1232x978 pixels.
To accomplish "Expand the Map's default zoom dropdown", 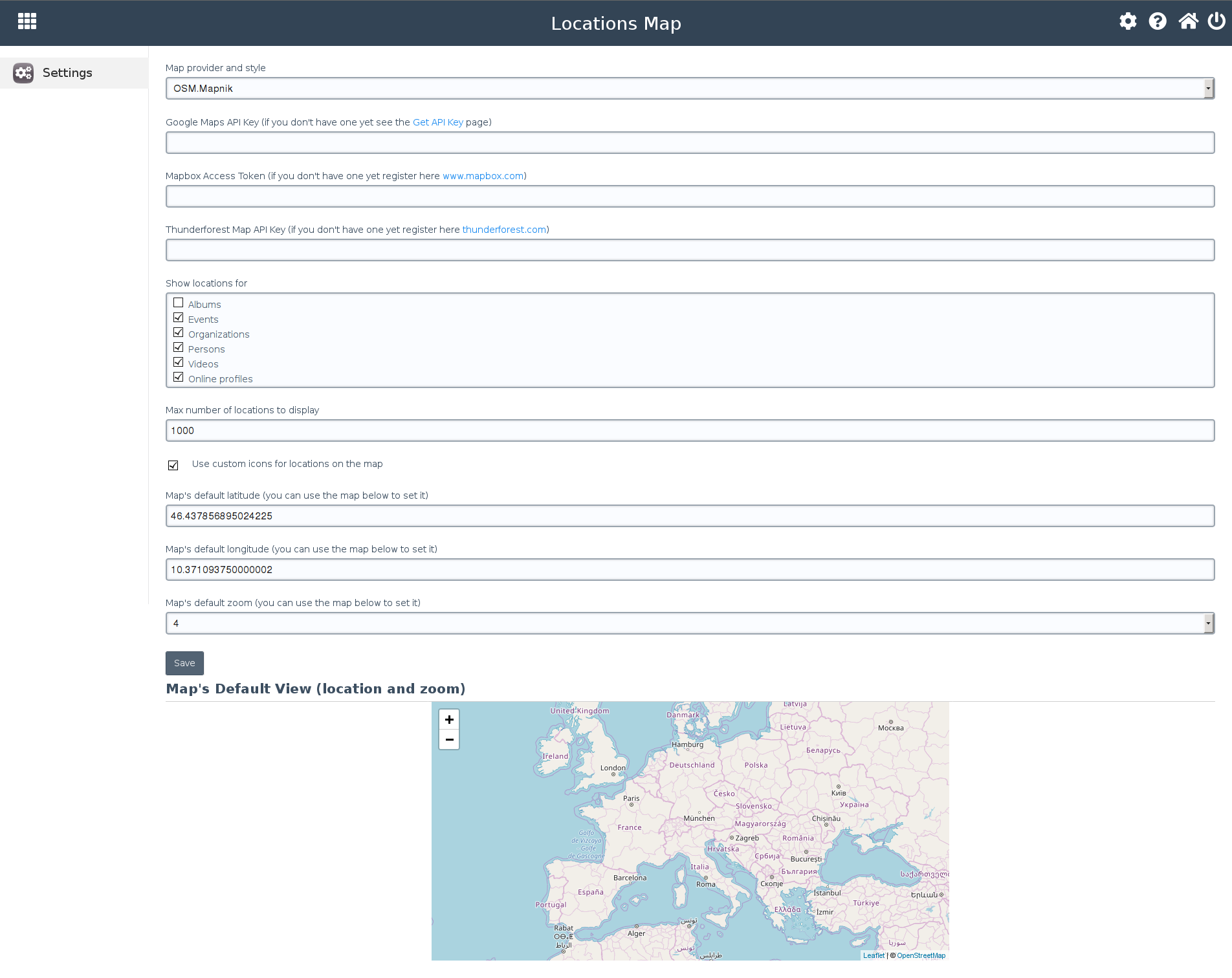I will (690, 624).
